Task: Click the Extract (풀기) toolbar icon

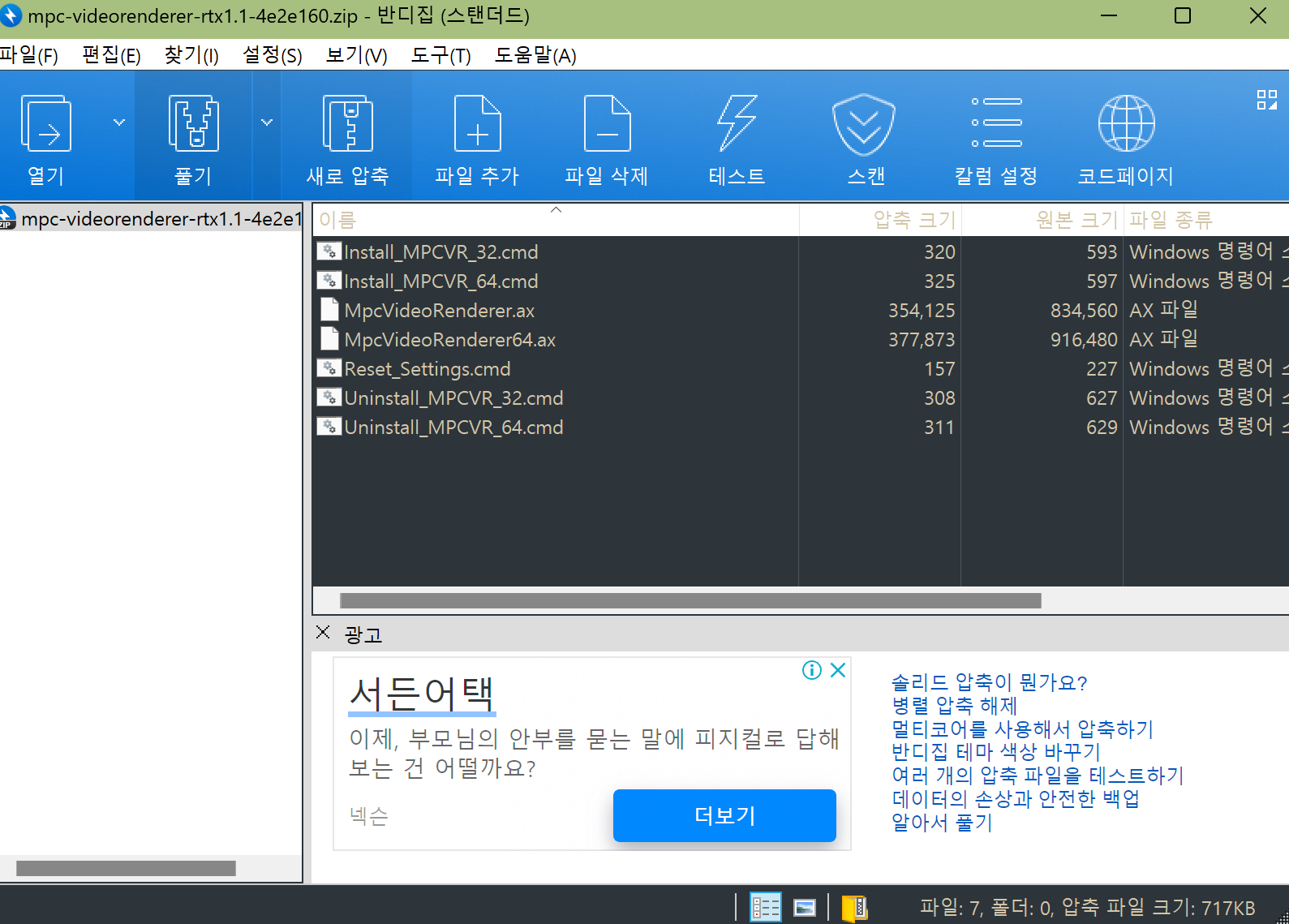Action: pos(193,123)
